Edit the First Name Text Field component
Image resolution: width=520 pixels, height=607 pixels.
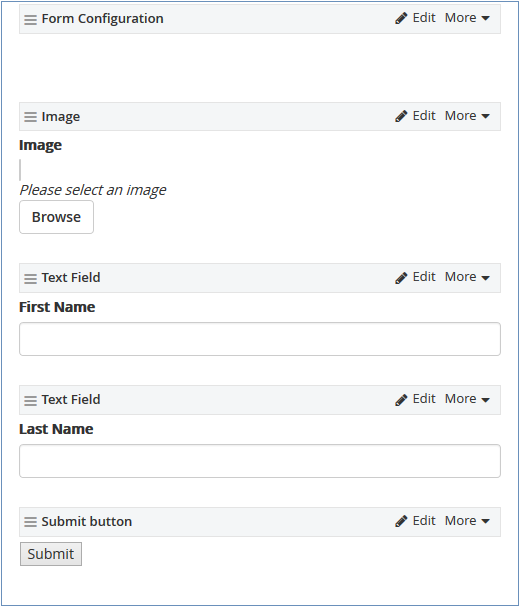pos(415,277)
